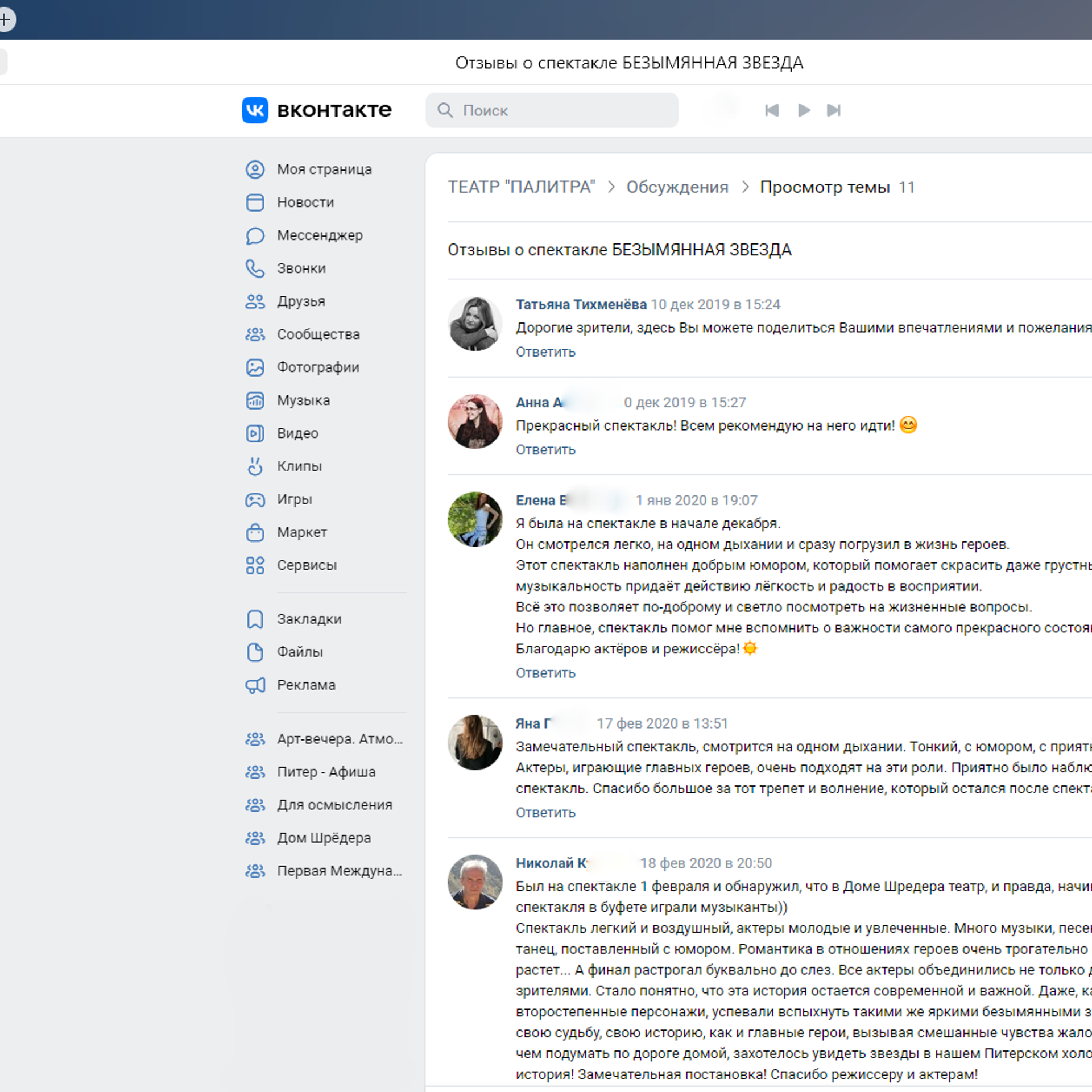The height and width of the screenshot is (1092, 1092).
Task: Open the Дом Шрёдера community
Action: [324, 838]
